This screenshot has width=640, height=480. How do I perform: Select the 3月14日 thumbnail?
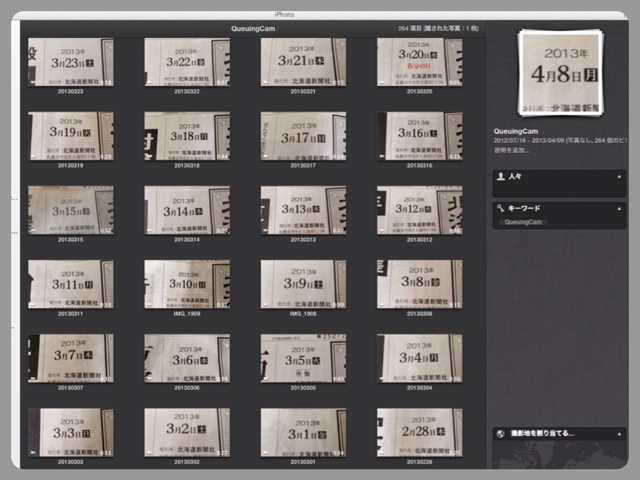[187, 210]
